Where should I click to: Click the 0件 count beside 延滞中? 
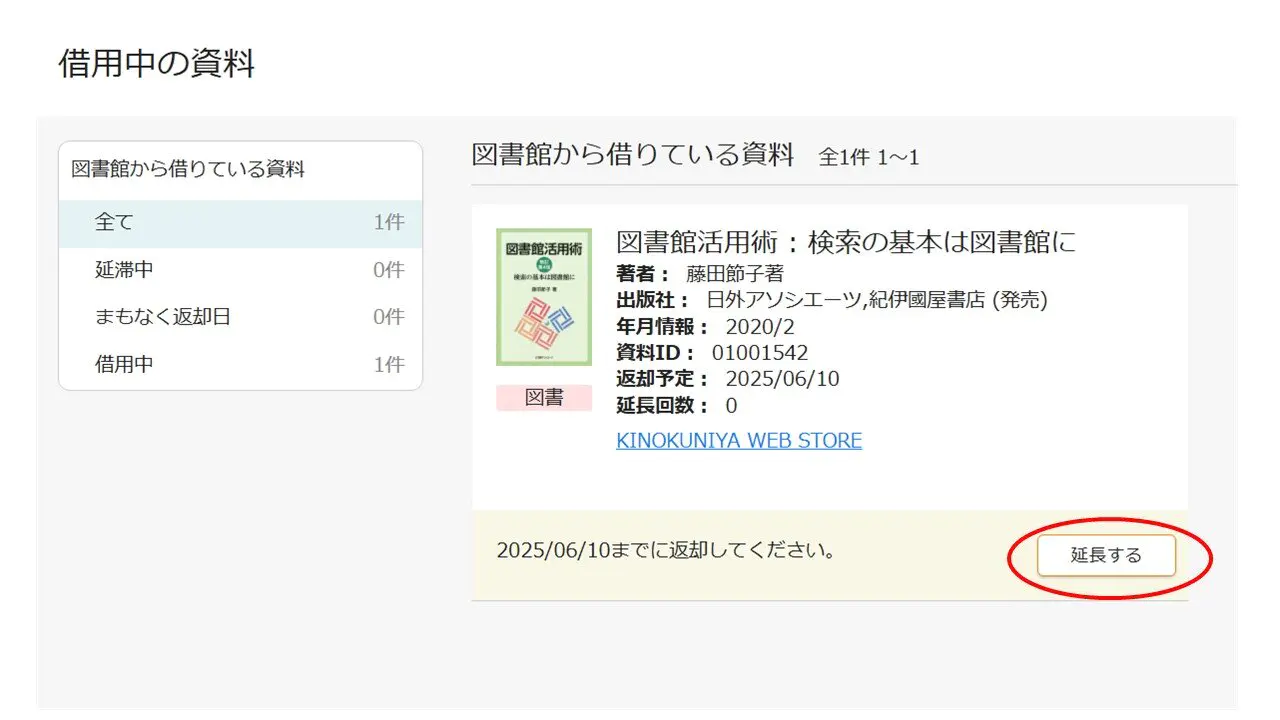(x=389, y=270)
